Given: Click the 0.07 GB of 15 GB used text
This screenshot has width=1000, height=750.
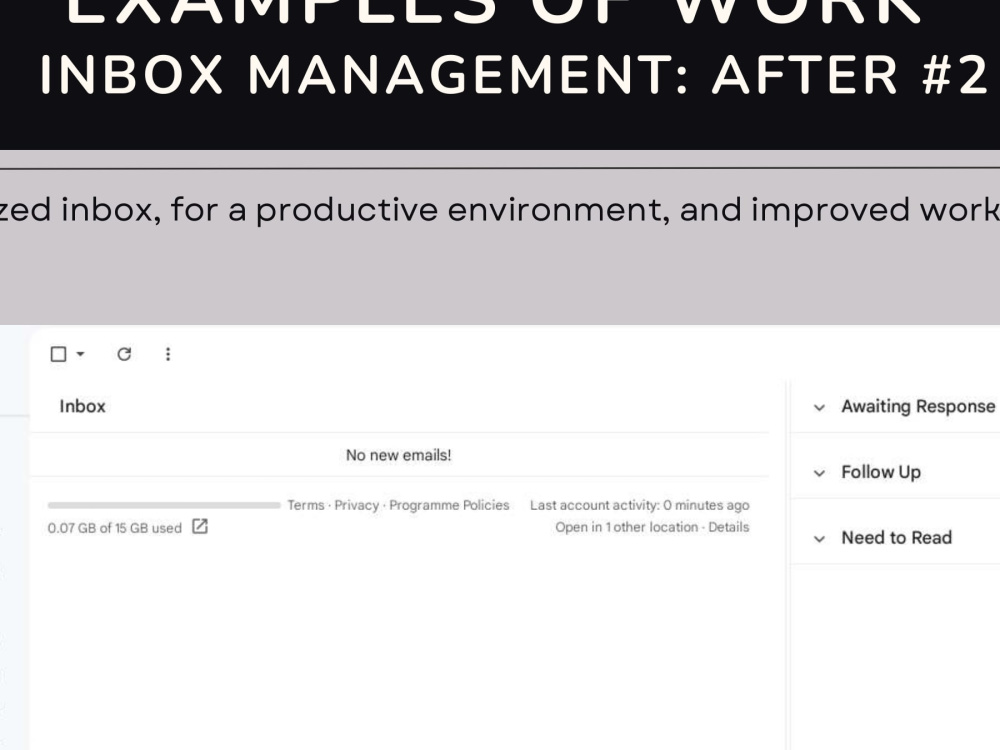Looking at the screenshot, I should point(115,528).
